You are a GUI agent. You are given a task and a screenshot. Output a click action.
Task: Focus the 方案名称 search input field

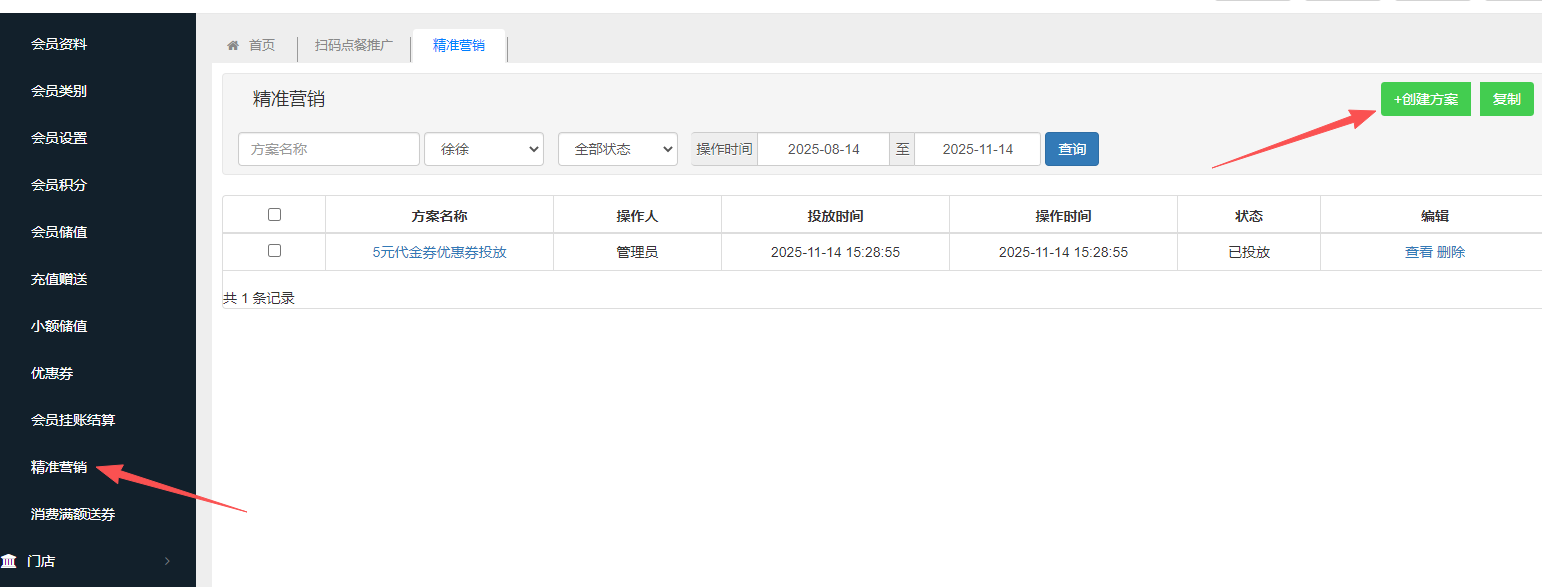point(328,149)
